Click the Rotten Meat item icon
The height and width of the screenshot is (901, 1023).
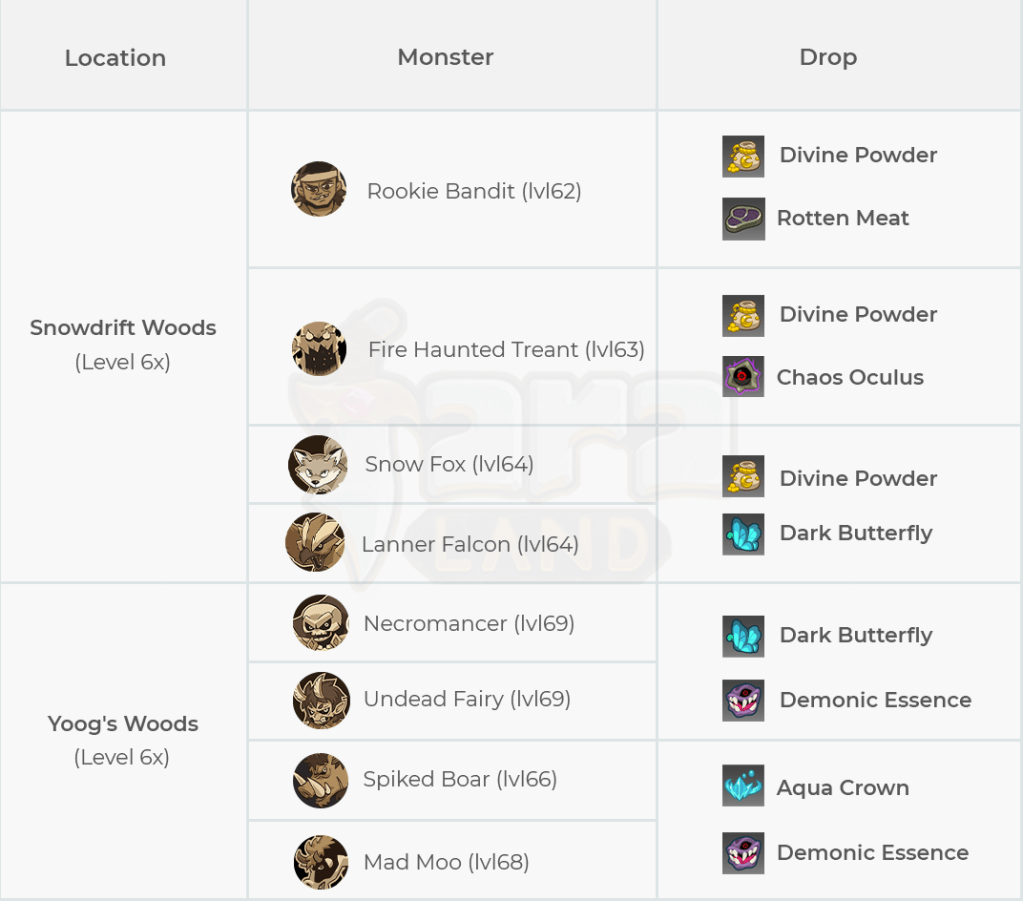pyautogui.click(x=743, y=218)
